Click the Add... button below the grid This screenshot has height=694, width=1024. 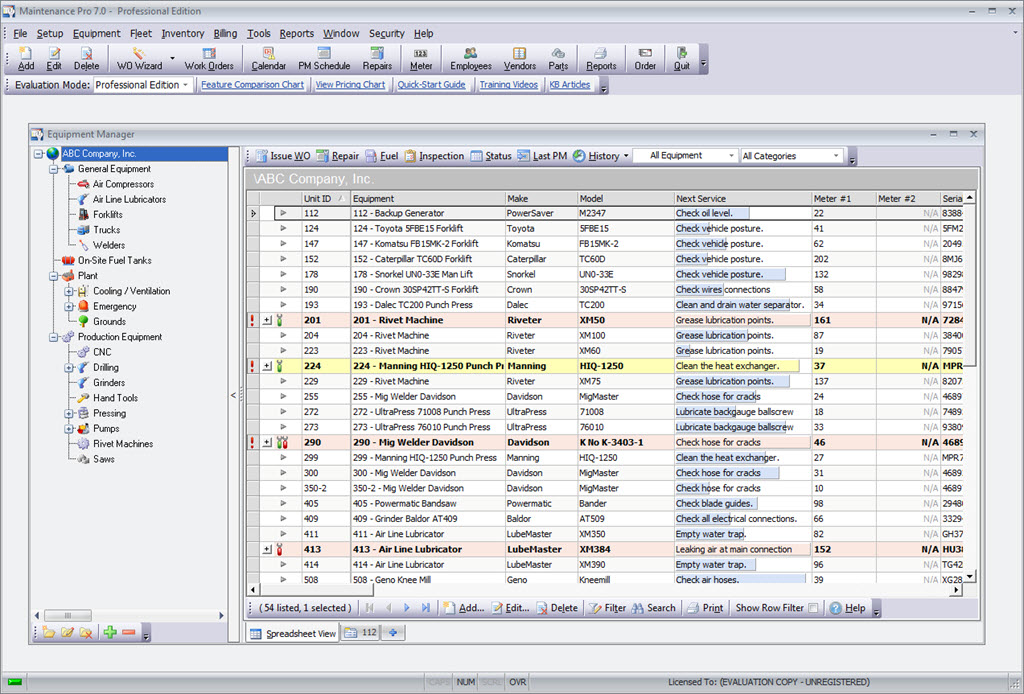tap(464, 608)
